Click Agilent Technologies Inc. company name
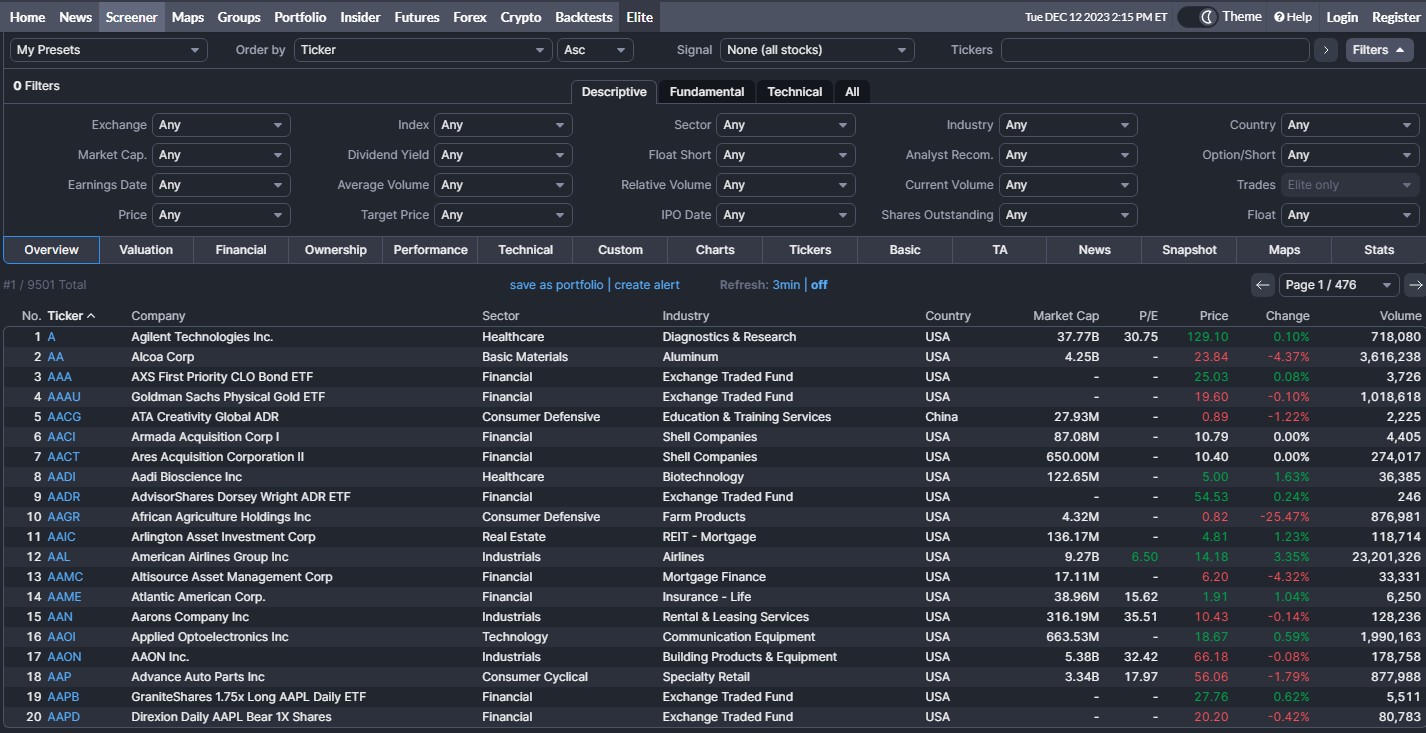 [202, 337]
